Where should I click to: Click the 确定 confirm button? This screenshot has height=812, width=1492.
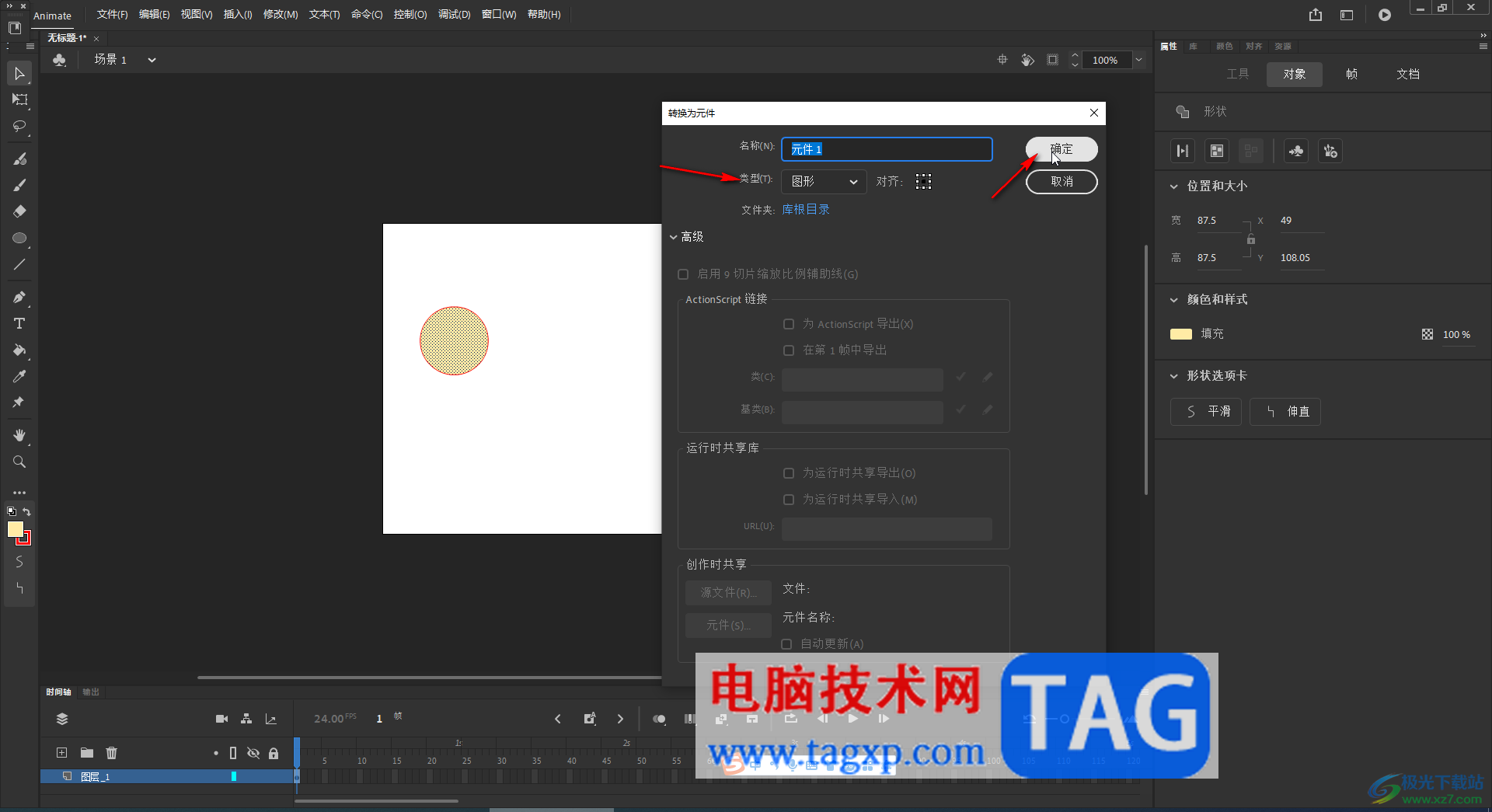1061,149
